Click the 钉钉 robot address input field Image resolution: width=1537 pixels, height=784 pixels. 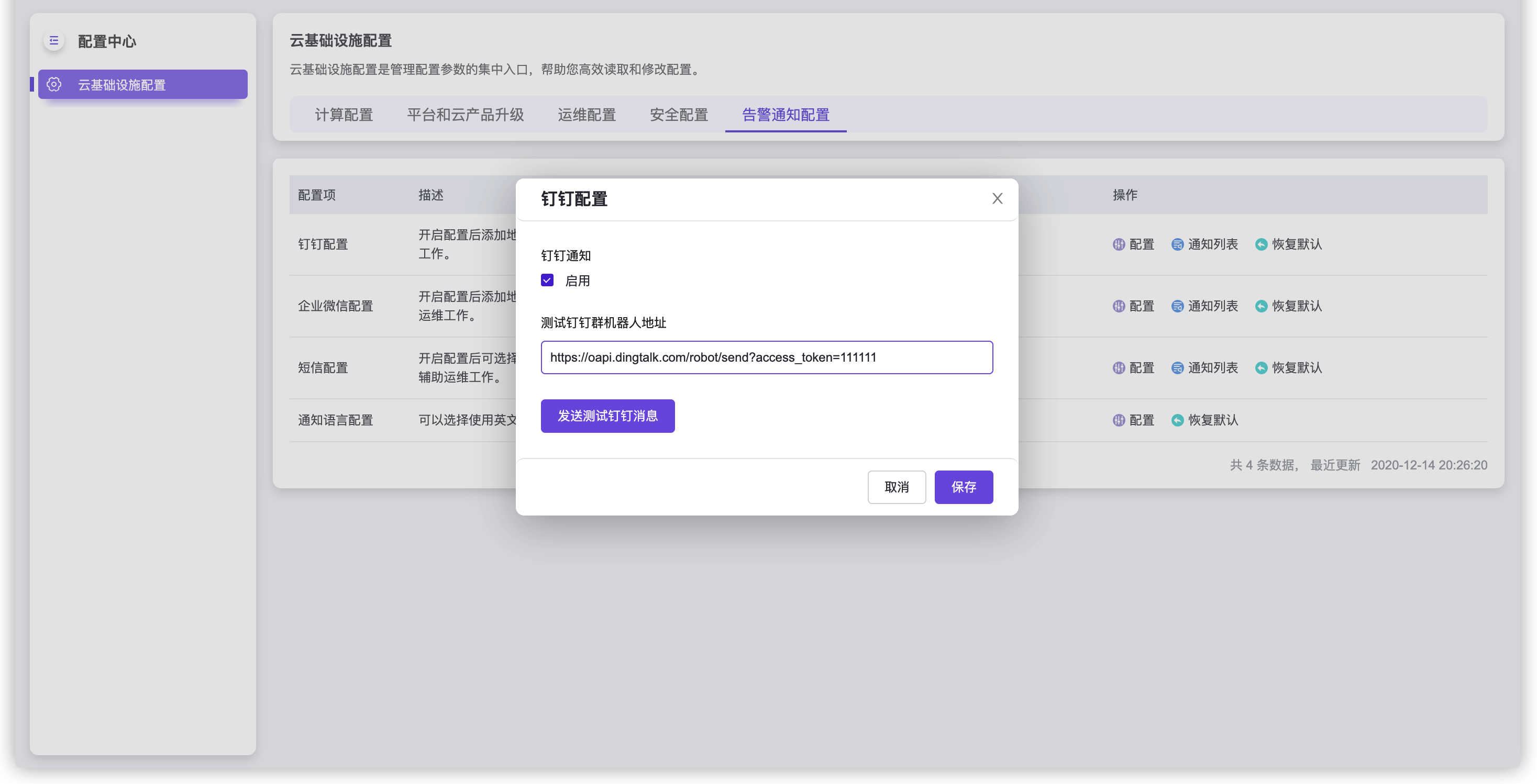766,357
